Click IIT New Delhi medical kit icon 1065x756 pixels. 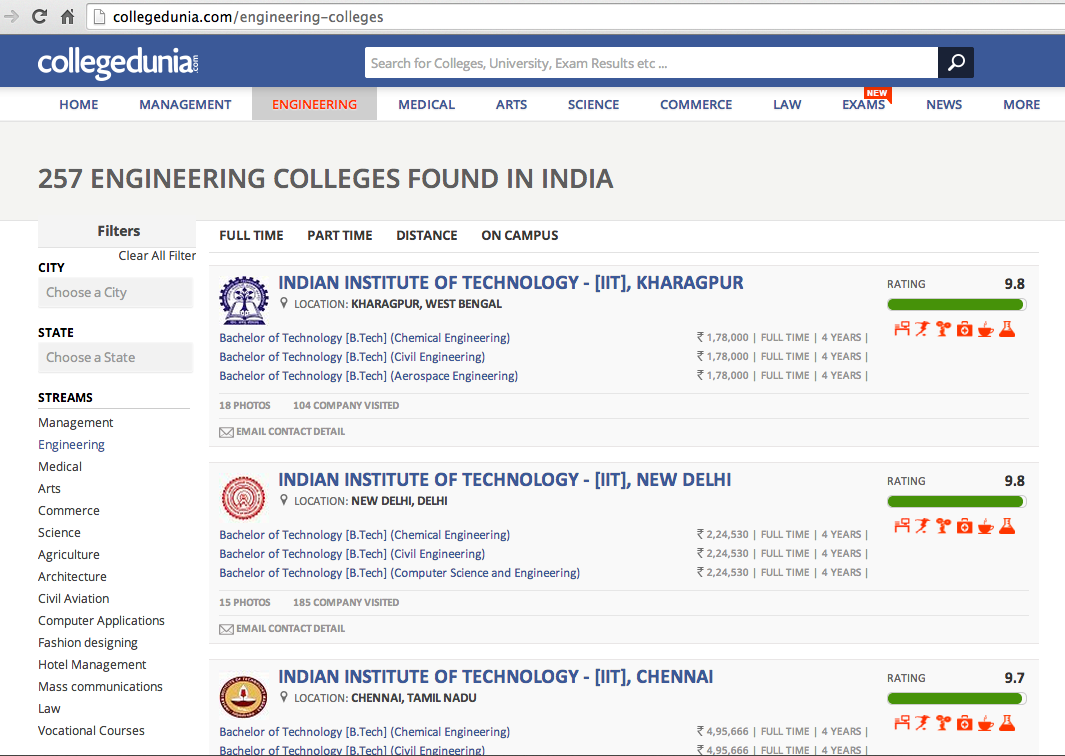click(x=964, y=526)
